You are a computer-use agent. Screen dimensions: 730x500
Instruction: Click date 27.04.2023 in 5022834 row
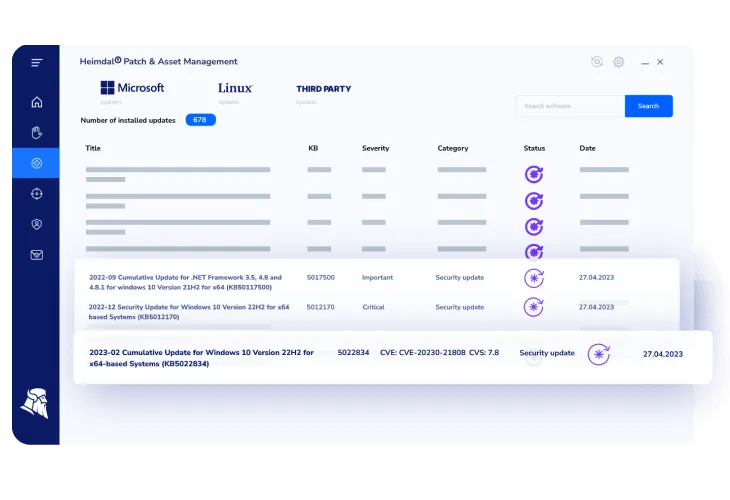(x=663, y=354)
